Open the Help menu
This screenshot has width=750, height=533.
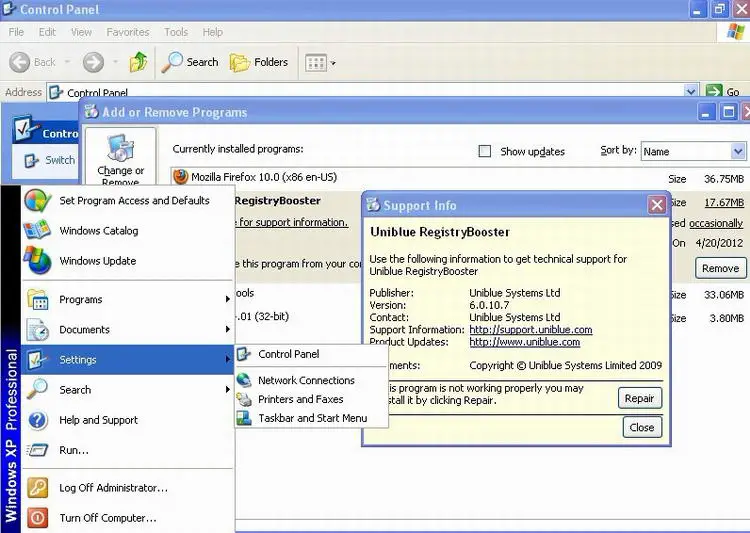click(x=212, y=32)
